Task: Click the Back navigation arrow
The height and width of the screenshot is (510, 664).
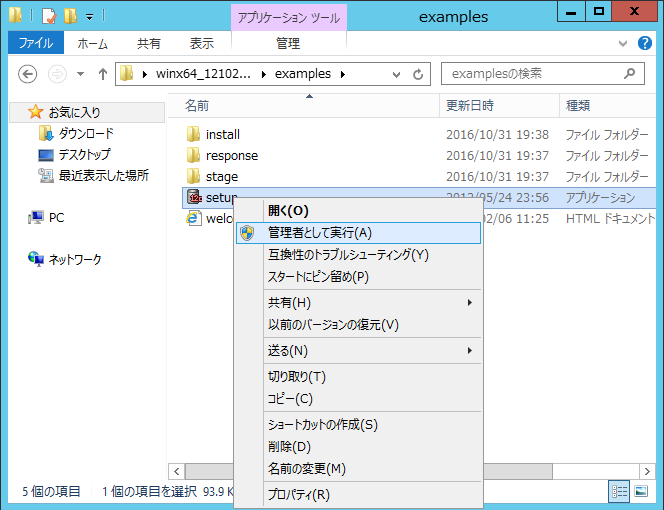Action: click(x=28, y=74)
